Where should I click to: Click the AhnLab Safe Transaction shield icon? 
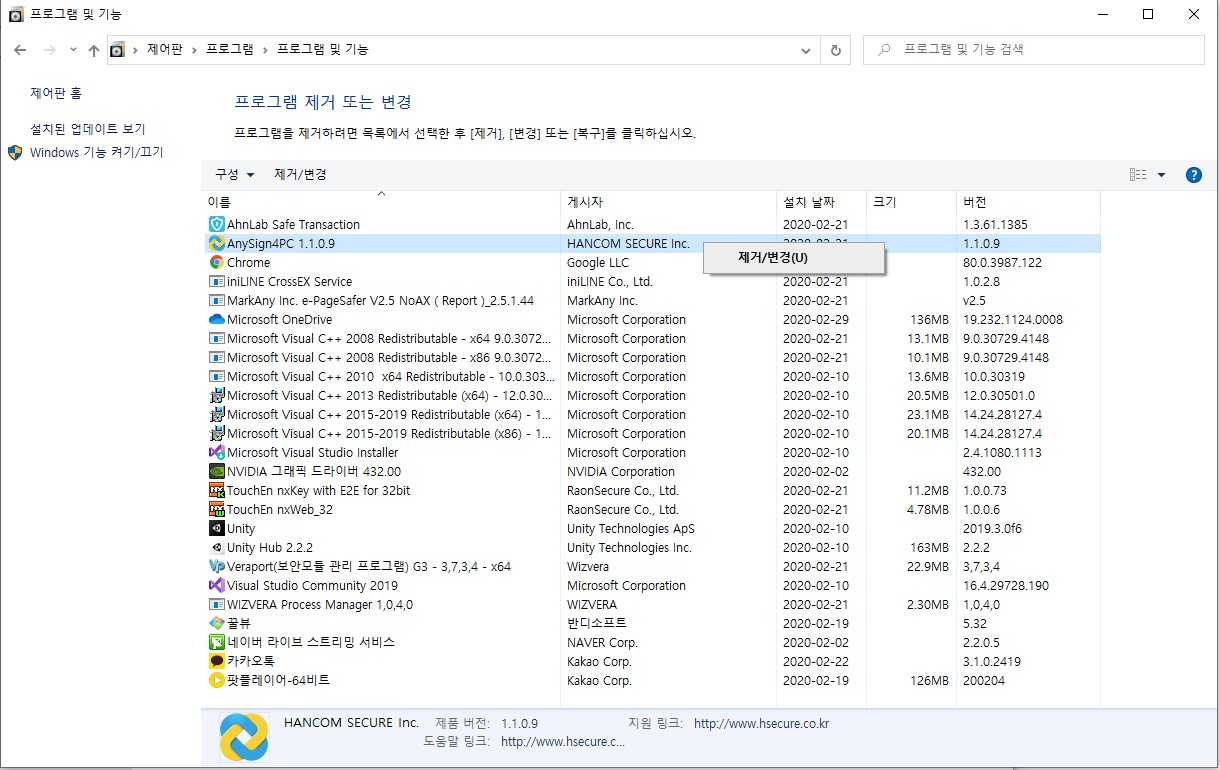[x=217, y=225]
